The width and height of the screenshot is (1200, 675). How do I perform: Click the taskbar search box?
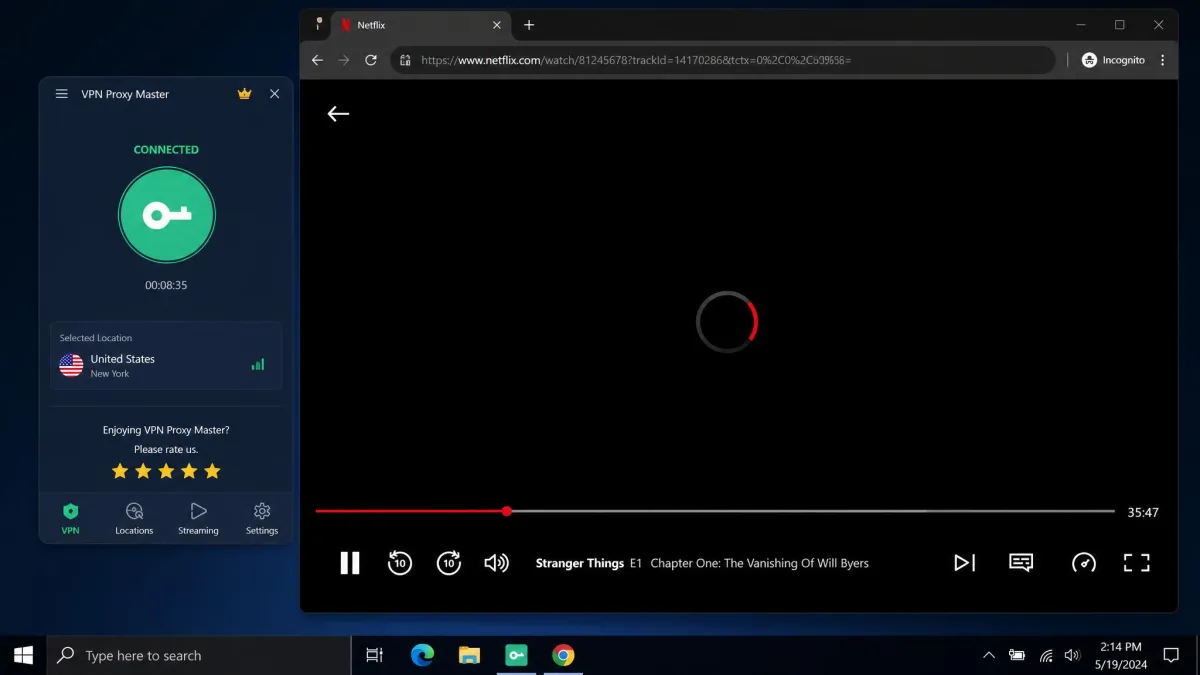point(199,655)
